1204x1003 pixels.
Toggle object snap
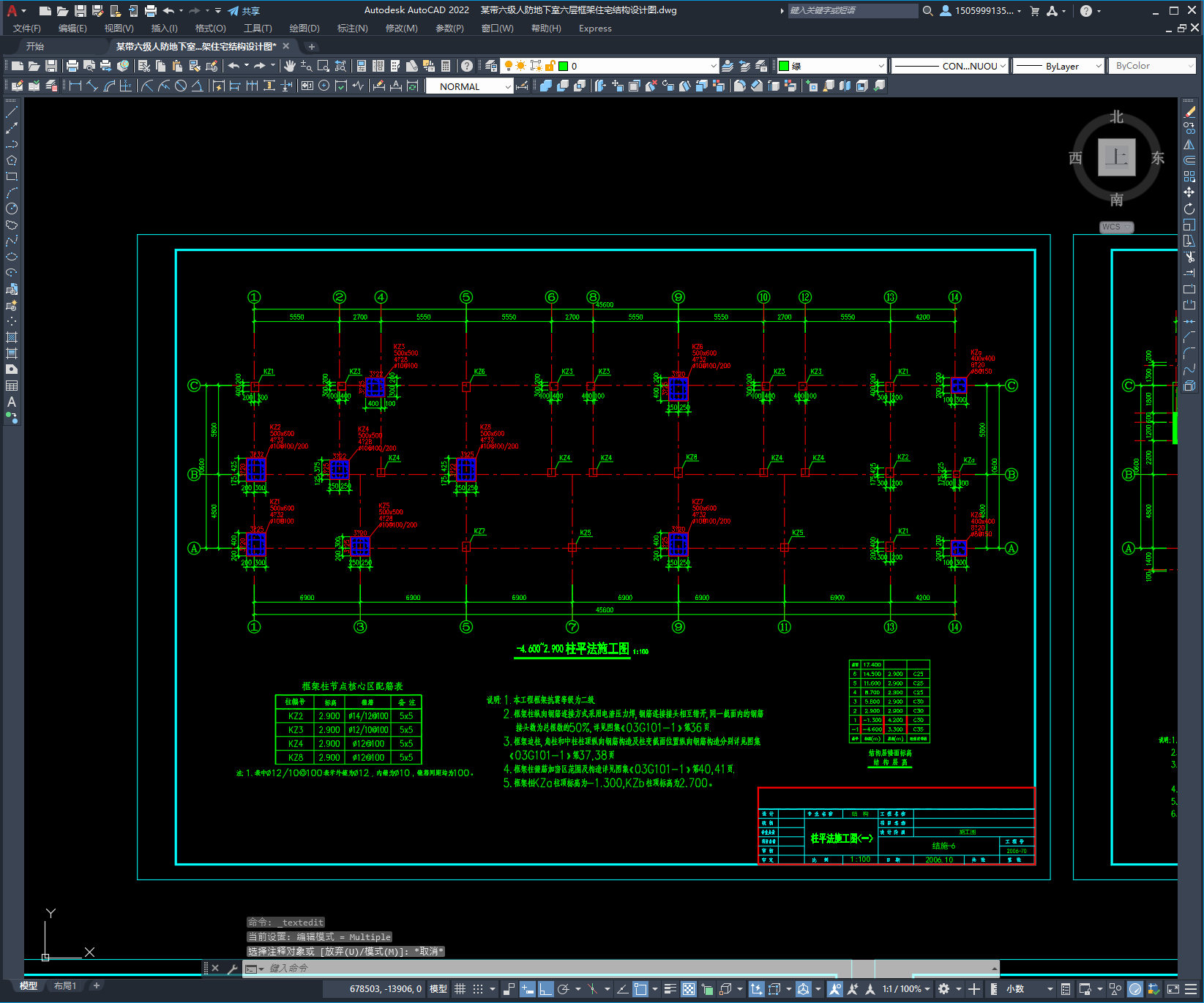(640, 988)
